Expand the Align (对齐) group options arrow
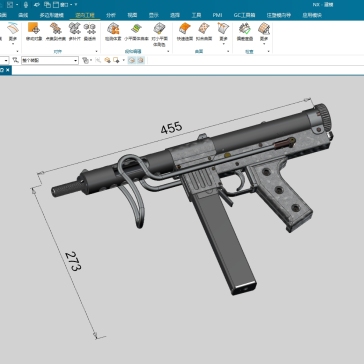The image size is (364, 364). pos(96,52)
